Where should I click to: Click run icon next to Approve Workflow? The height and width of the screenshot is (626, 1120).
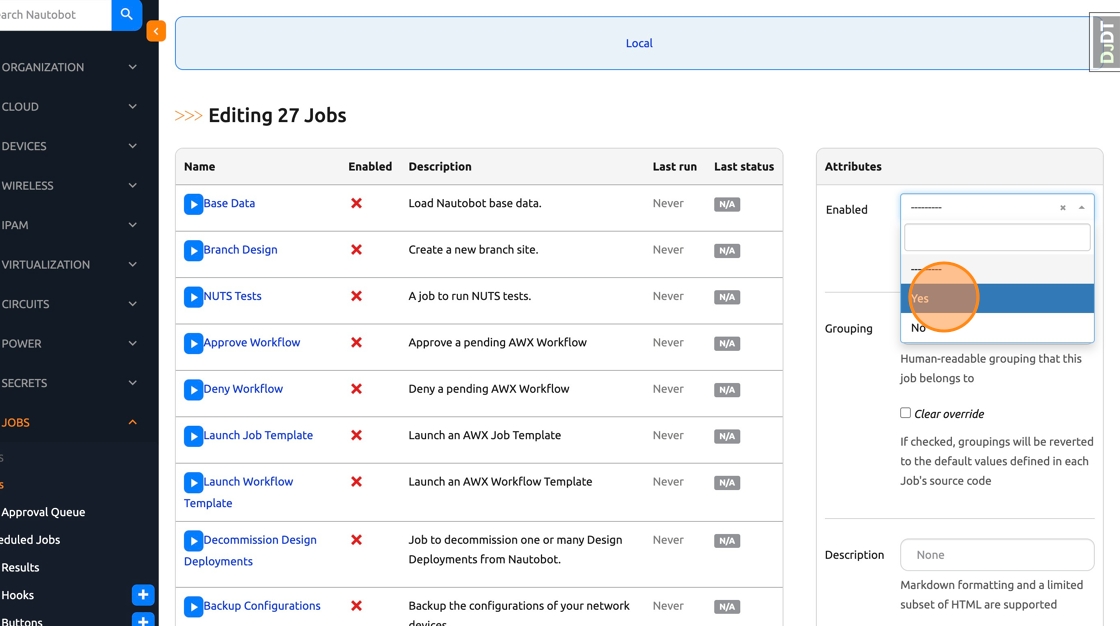point(193,343)
